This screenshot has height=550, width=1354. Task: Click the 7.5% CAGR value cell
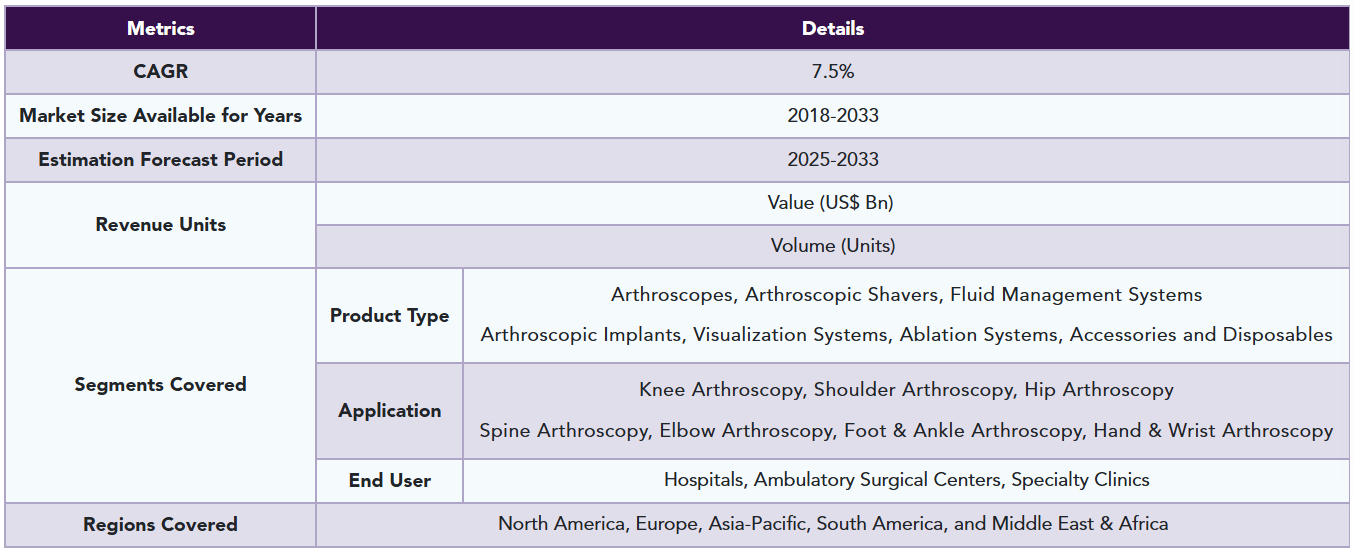click(833, 72)
